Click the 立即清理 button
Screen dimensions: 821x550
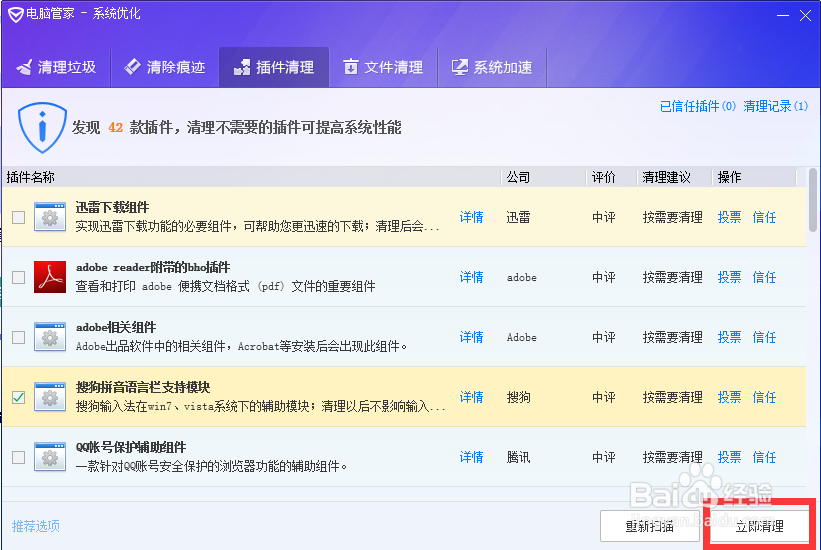(x=759, y=526)
